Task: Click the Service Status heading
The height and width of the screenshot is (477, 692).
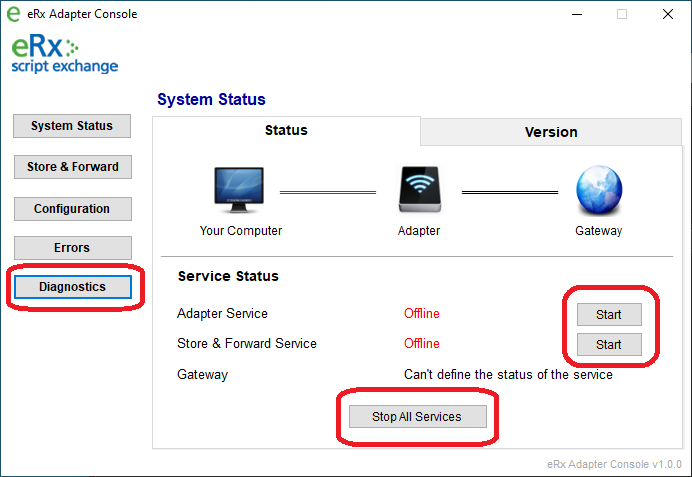Action: 228,276
